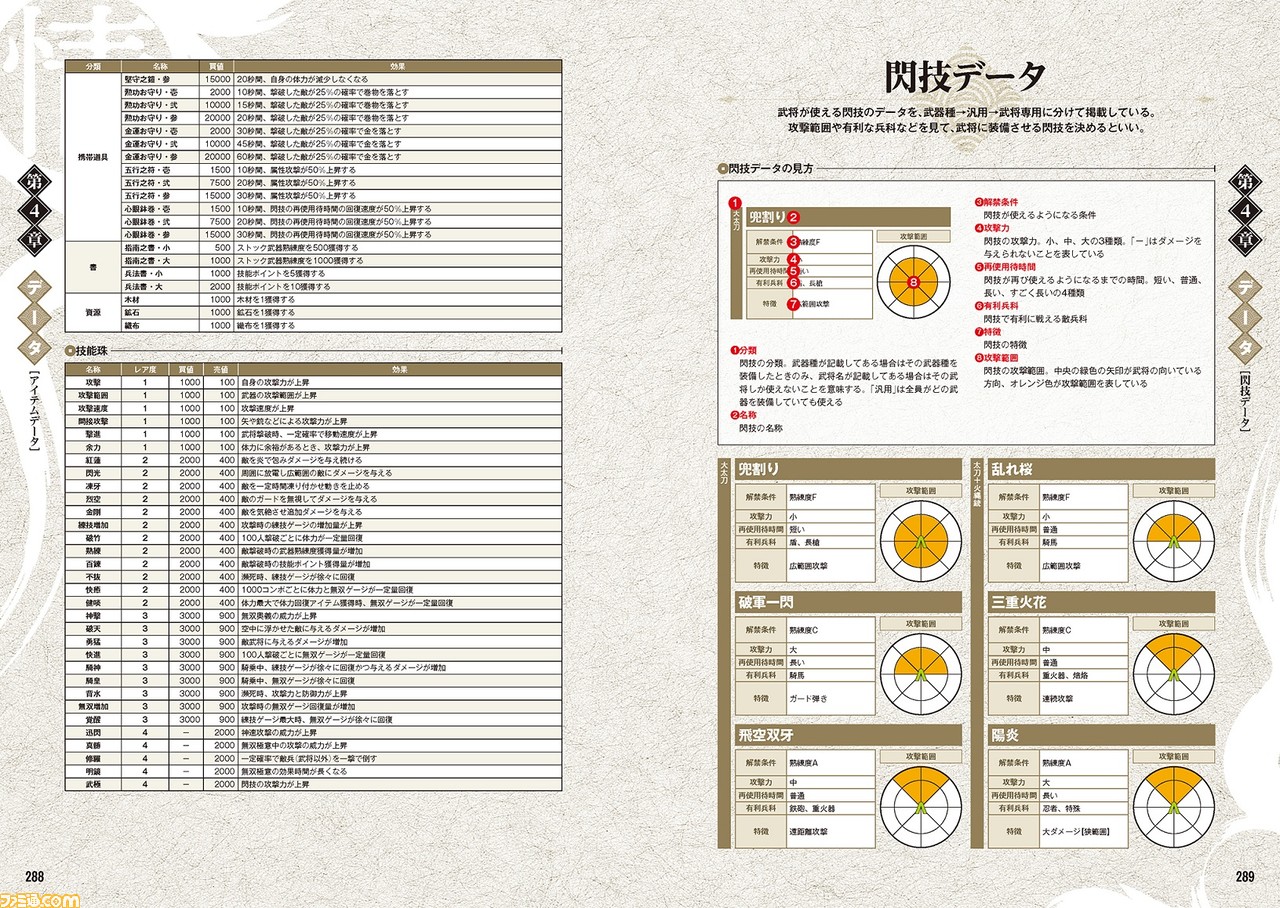Click the 金剛 skill bead name
Screen dimensions: 1280x908
94,511
